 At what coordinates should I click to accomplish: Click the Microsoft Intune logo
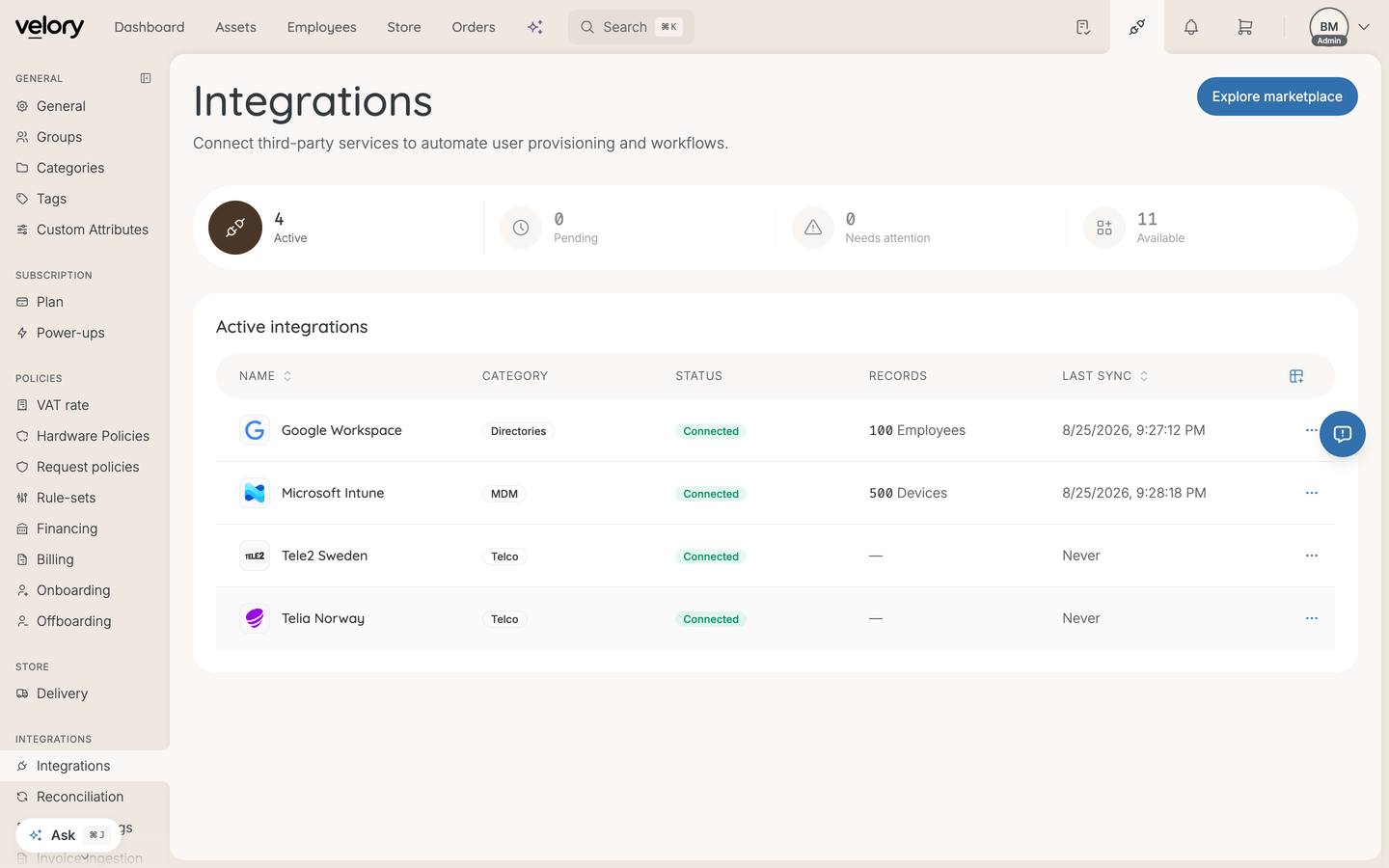click(255, 493)
